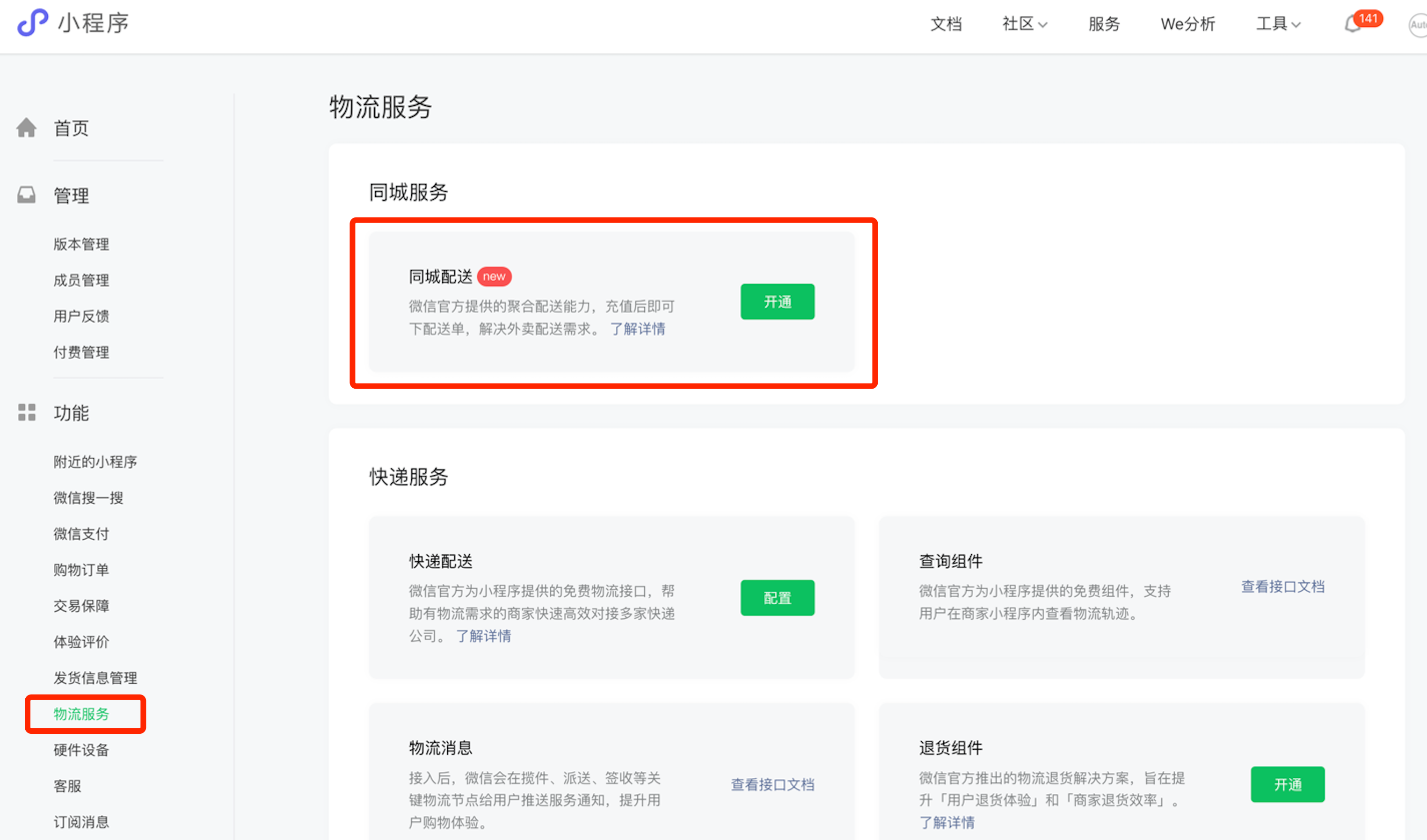Open the 服务 top menu item
This screenshot has height=840, width=1427.
click(1104, 24)
